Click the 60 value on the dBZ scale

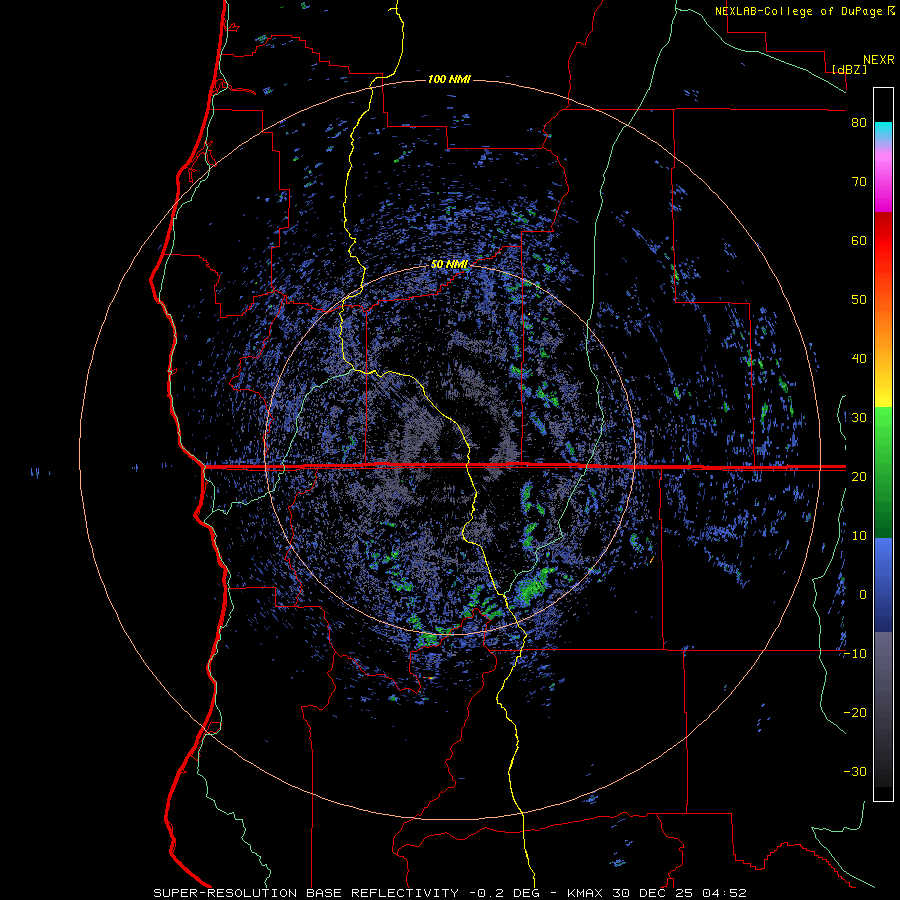(x=859, y=240)
